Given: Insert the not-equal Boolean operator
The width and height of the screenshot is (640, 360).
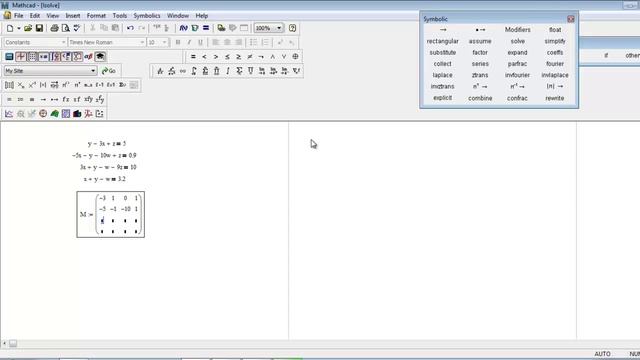Looking at the screenshot, I should [250, 57].
